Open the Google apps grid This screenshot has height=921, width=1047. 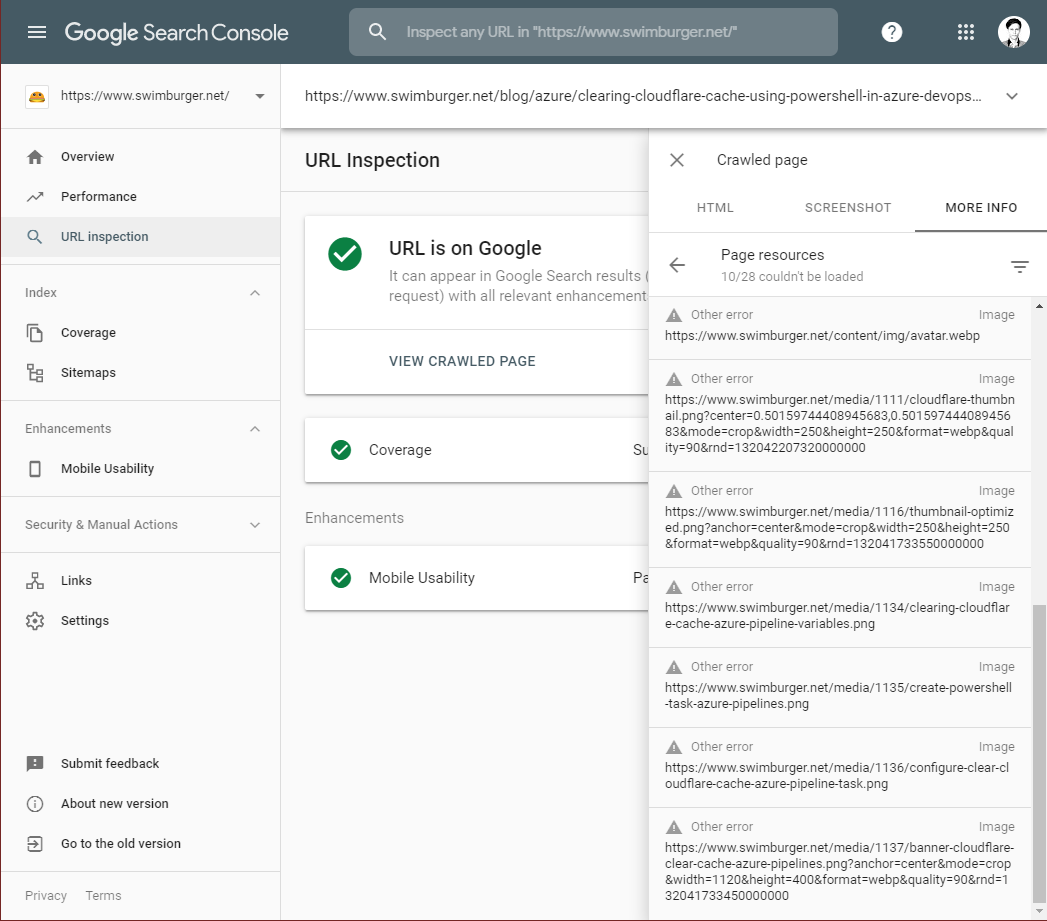coord(966,32)
